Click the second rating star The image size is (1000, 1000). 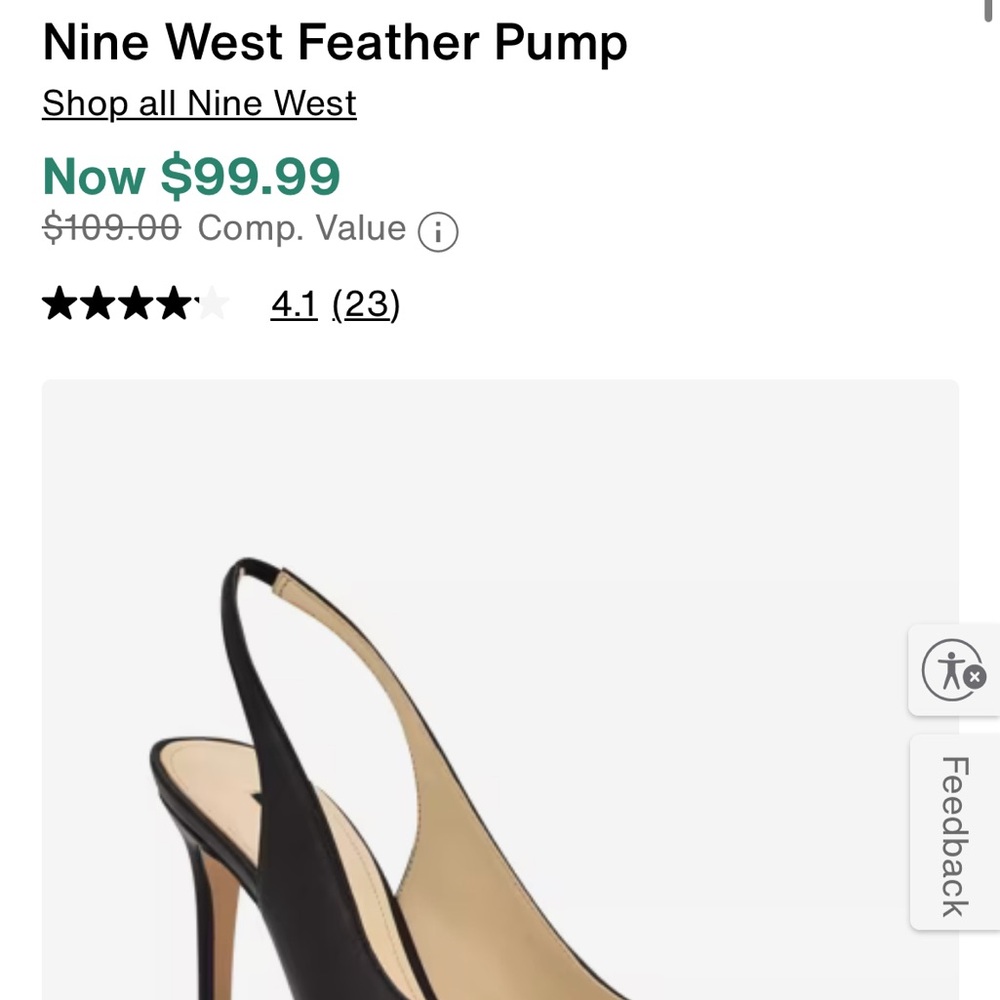click(x=96, y=305)
